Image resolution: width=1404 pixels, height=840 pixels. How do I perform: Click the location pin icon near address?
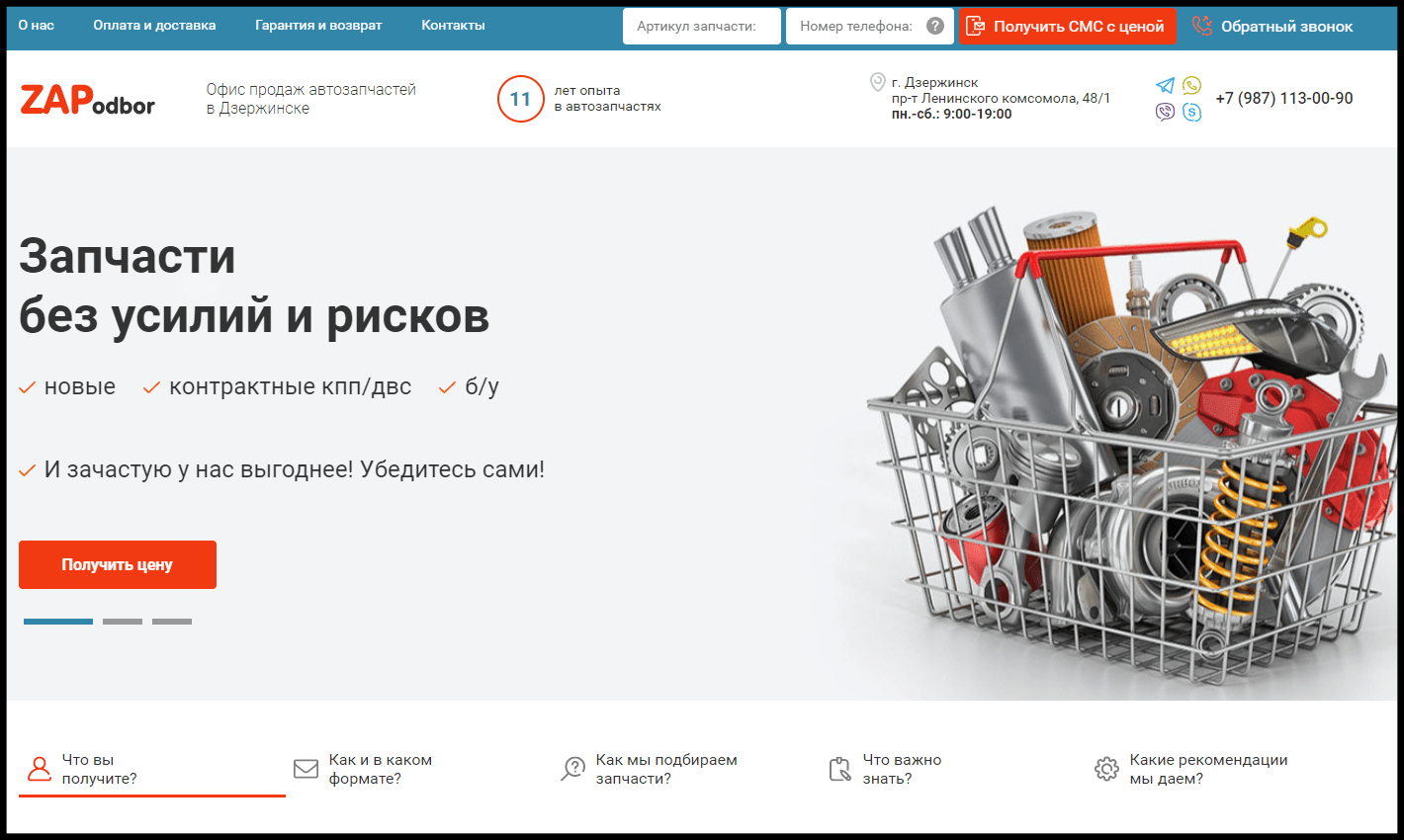(877, 82)
